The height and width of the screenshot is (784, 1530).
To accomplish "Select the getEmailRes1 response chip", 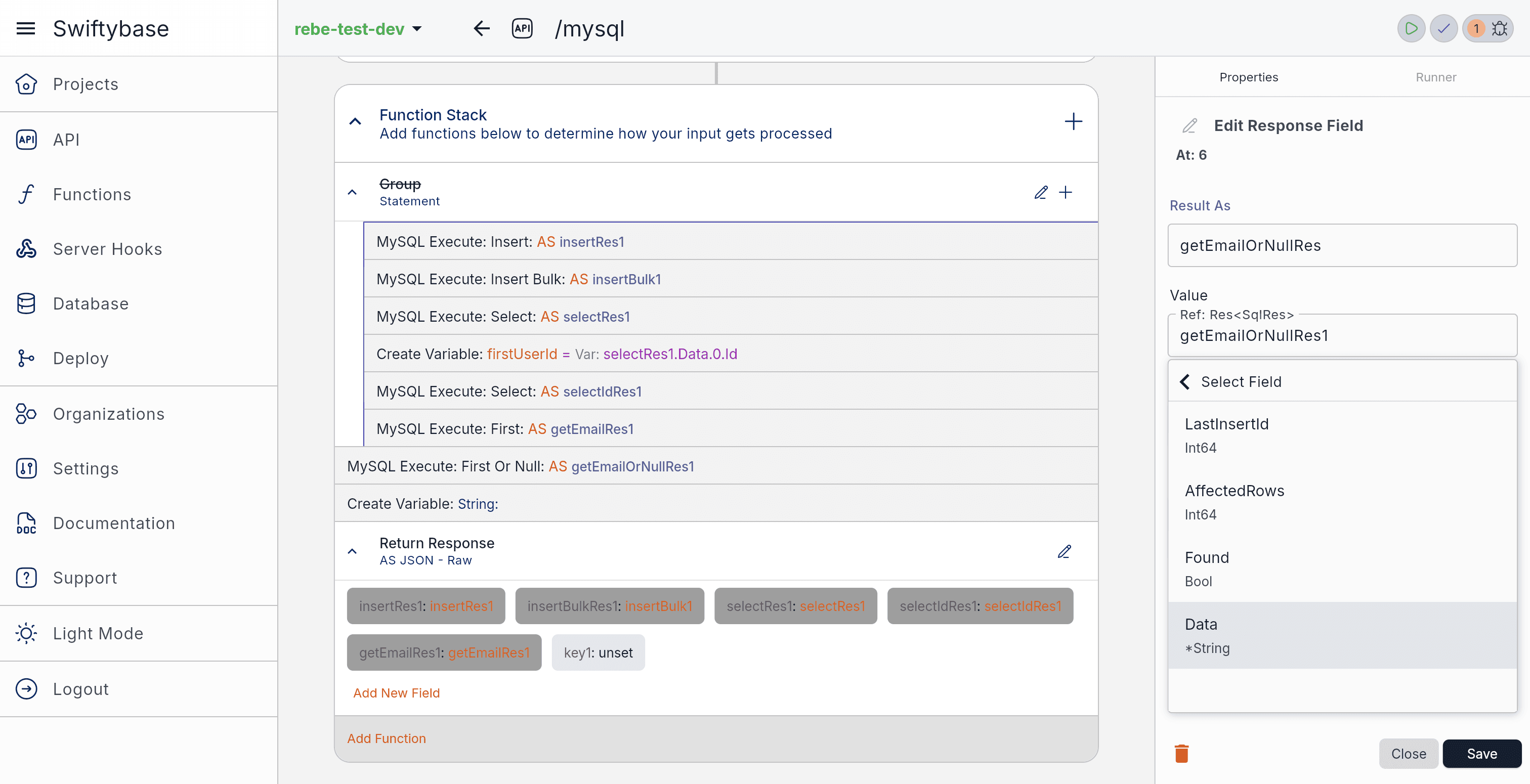I will pos(444,652).
